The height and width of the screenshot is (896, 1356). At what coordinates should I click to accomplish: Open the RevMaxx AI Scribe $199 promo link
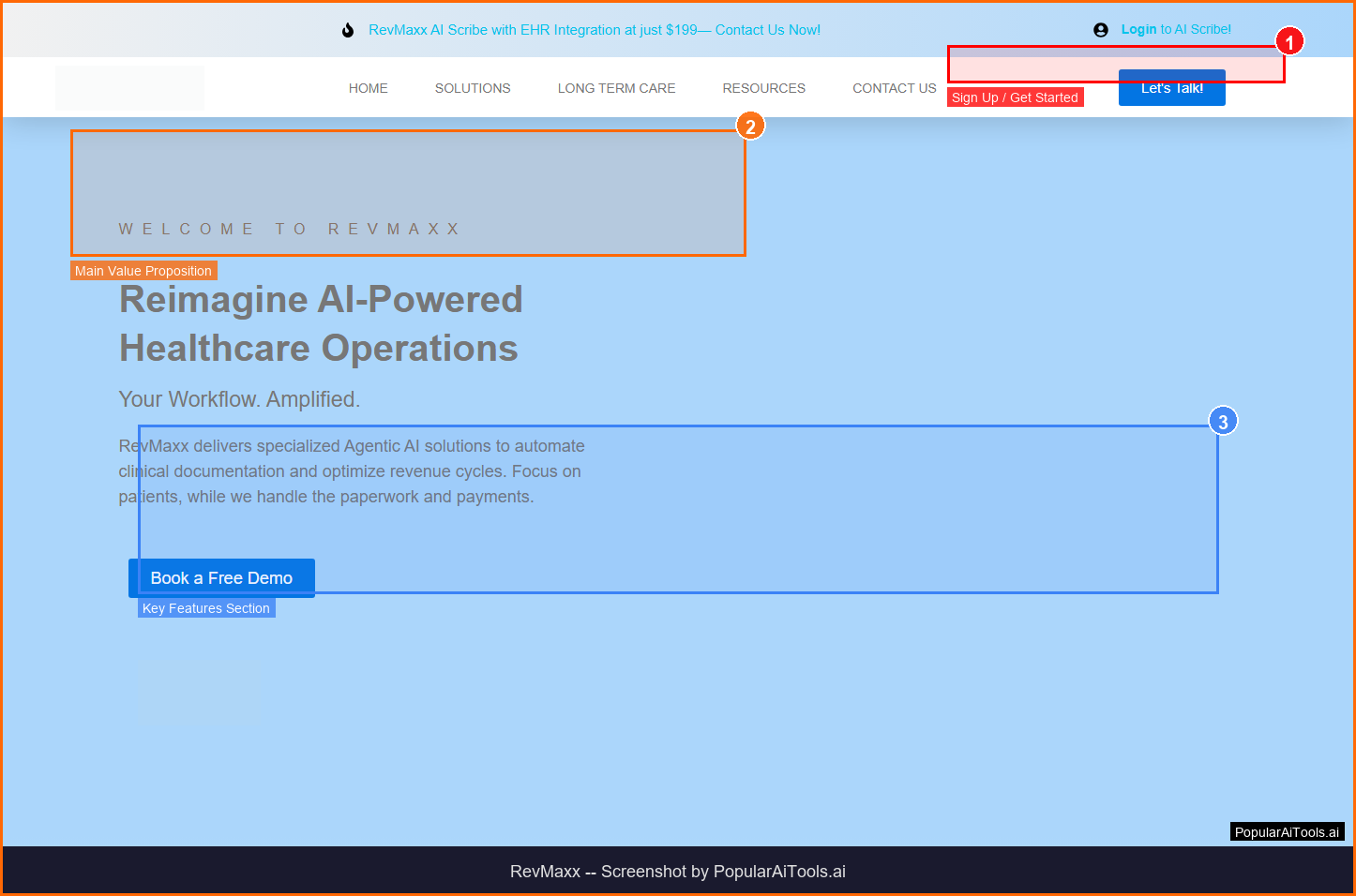pyautogui.click(x=594, y=30)
